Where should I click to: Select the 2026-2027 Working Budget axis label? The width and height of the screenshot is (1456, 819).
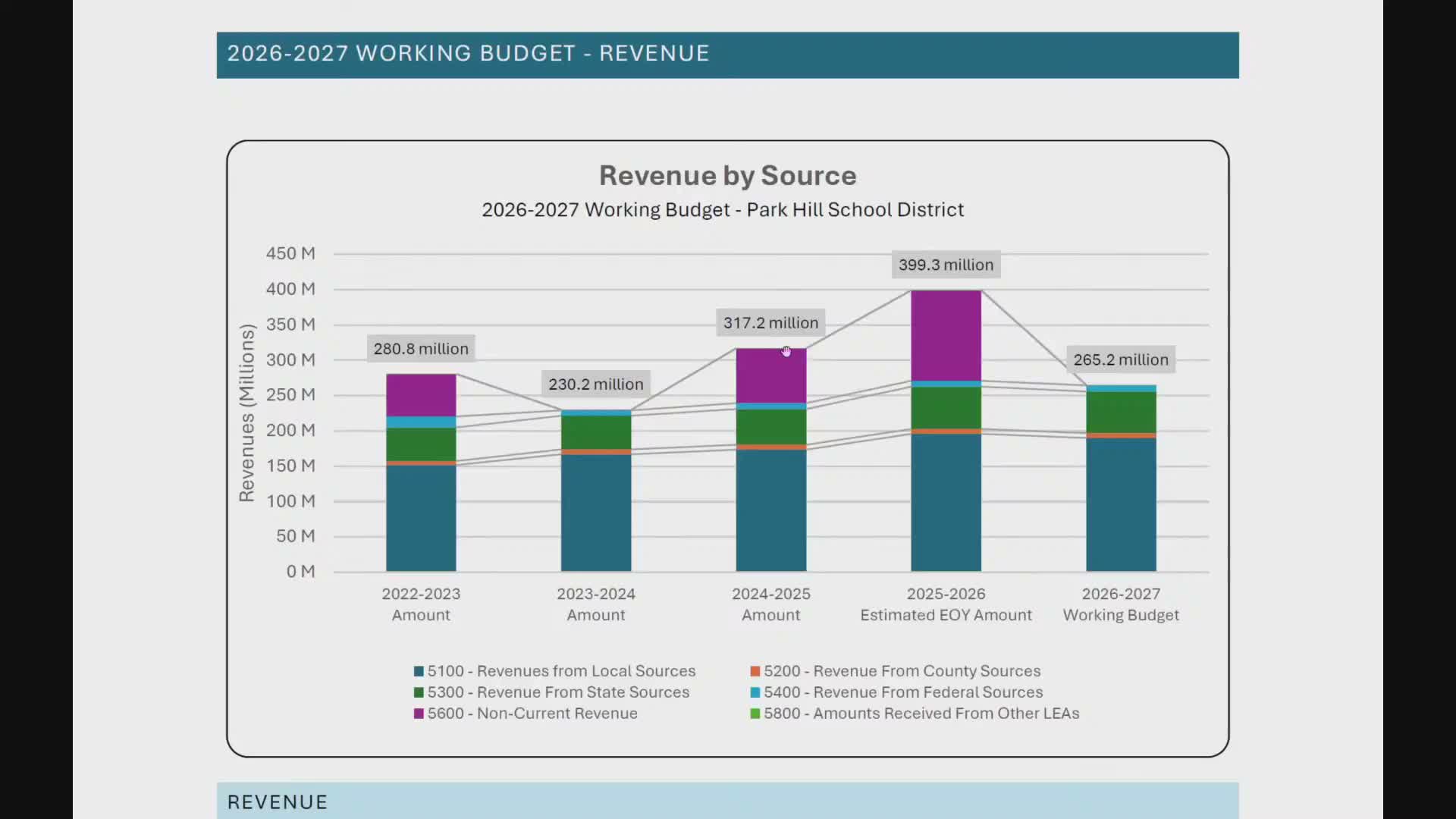coord(1121,604)
